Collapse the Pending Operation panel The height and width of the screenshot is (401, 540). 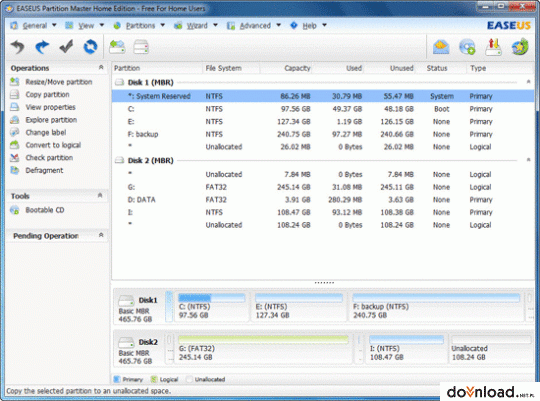pyautogui.click(x=101, y=235)
